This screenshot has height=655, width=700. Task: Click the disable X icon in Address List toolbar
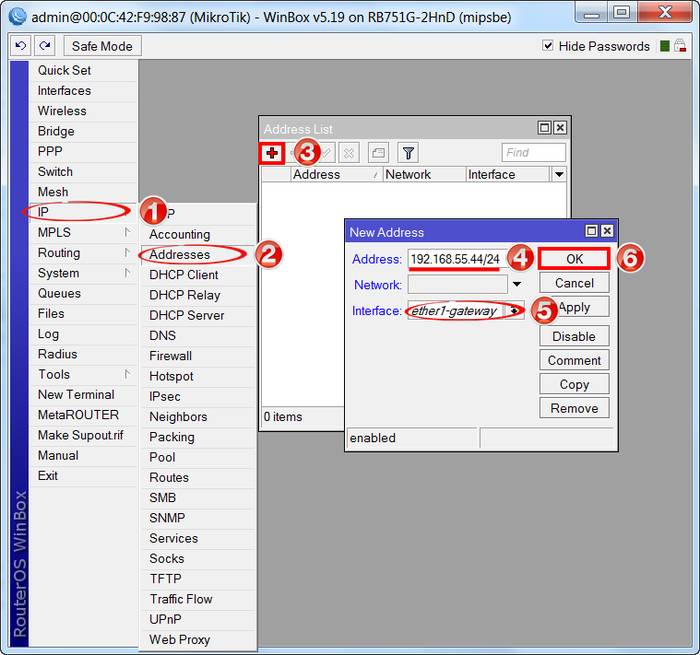pyautogui.click(x=348, y=153)
